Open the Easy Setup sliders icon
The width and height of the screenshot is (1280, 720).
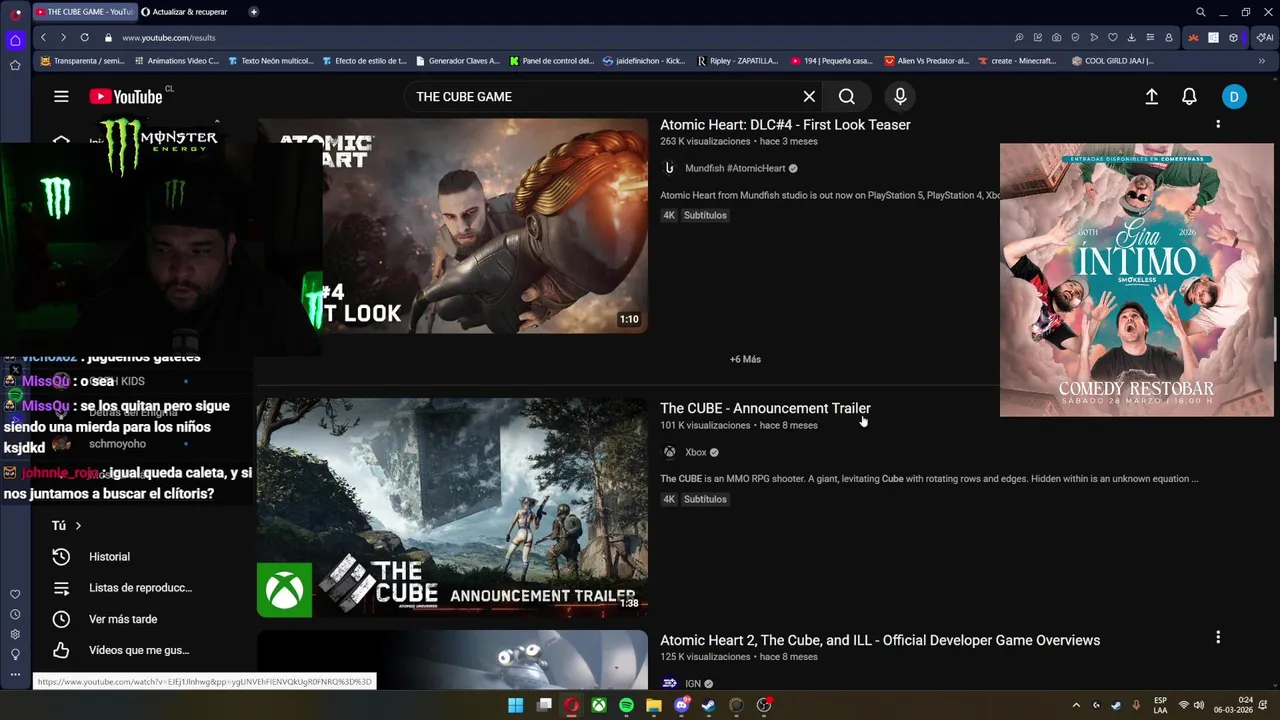[1150, 38]
